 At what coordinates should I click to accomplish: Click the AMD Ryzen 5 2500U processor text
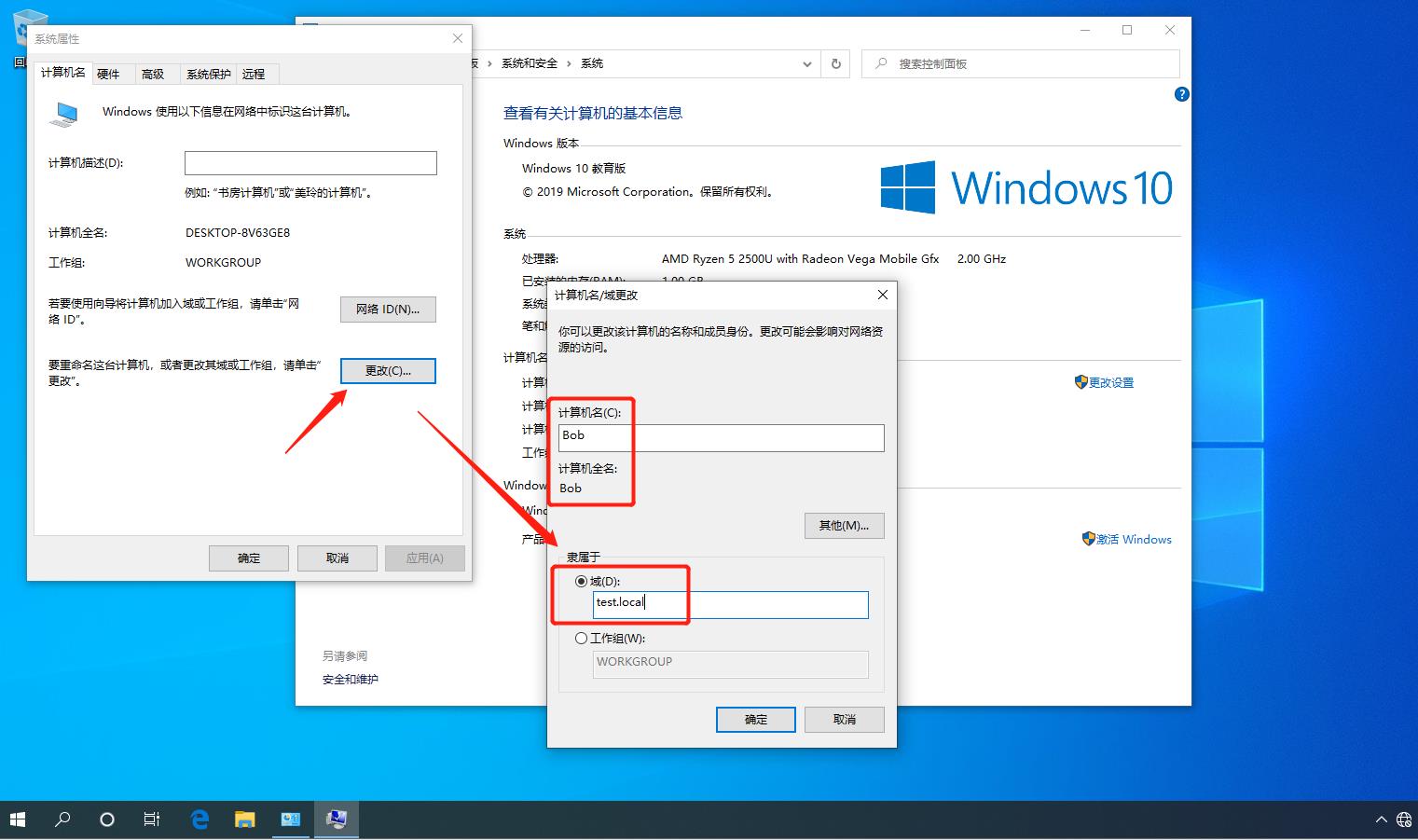pos(800,259)
